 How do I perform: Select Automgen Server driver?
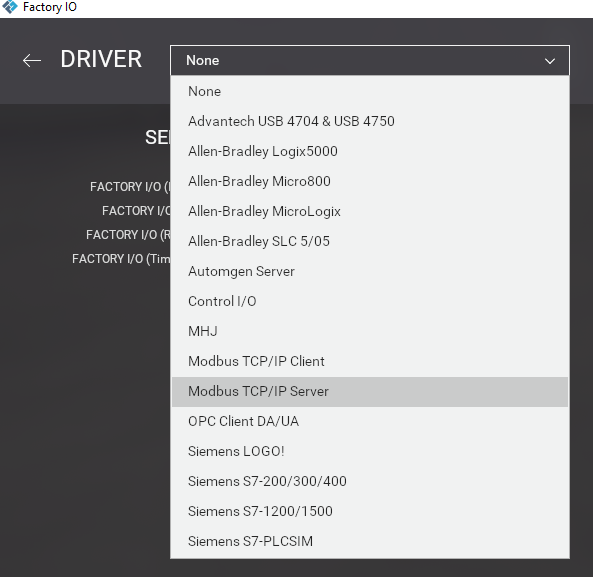(370, 271)
